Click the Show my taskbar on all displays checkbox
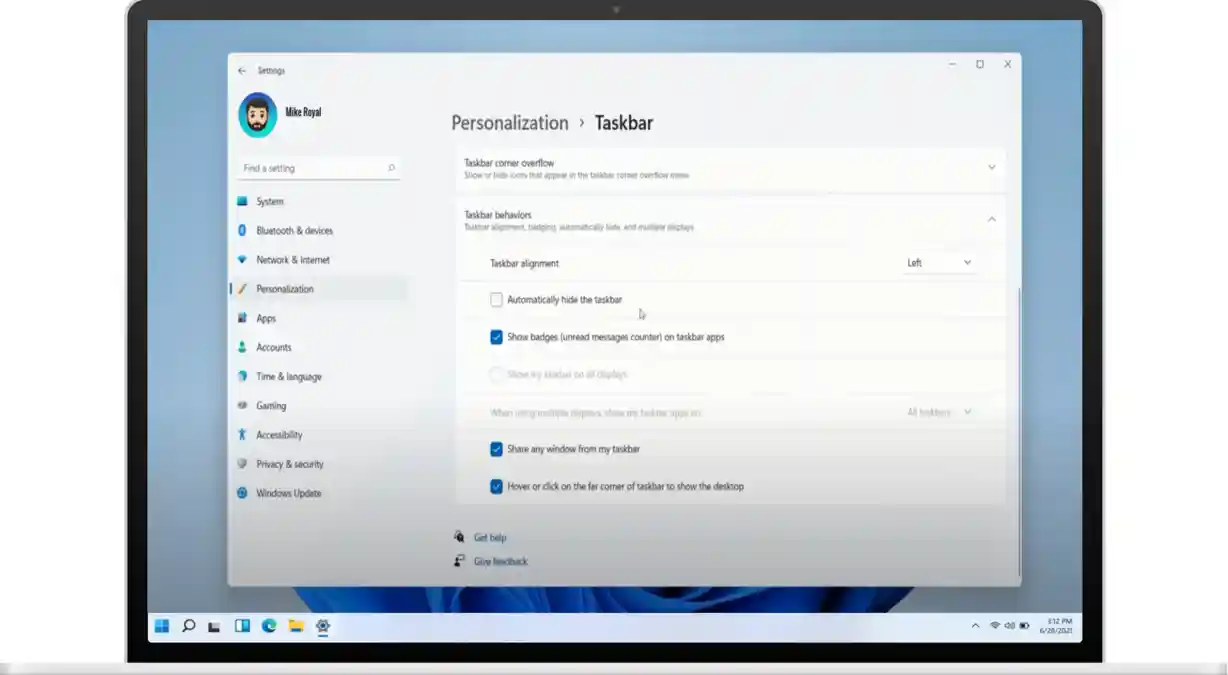The width and height of the screenshot is (1228, 675). [x=496, y=374]
